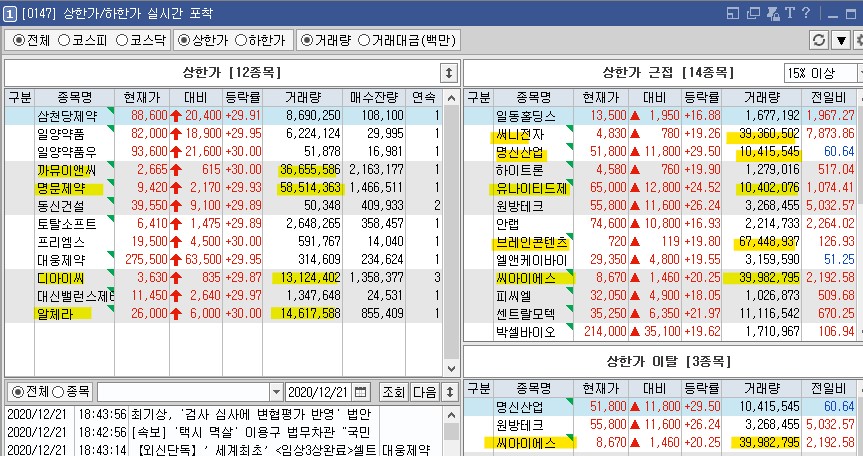Select 명문제약 row
The height and width of the screenshot is (456, 863).
pyautogui.click(x=224, y=188)
